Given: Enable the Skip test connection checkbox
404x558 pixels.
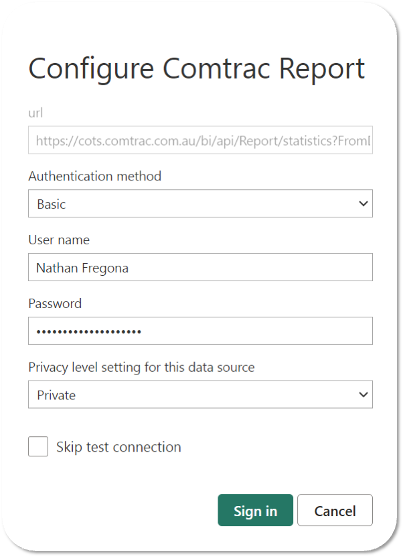Looking at the screenshot, I should point(38,446).
